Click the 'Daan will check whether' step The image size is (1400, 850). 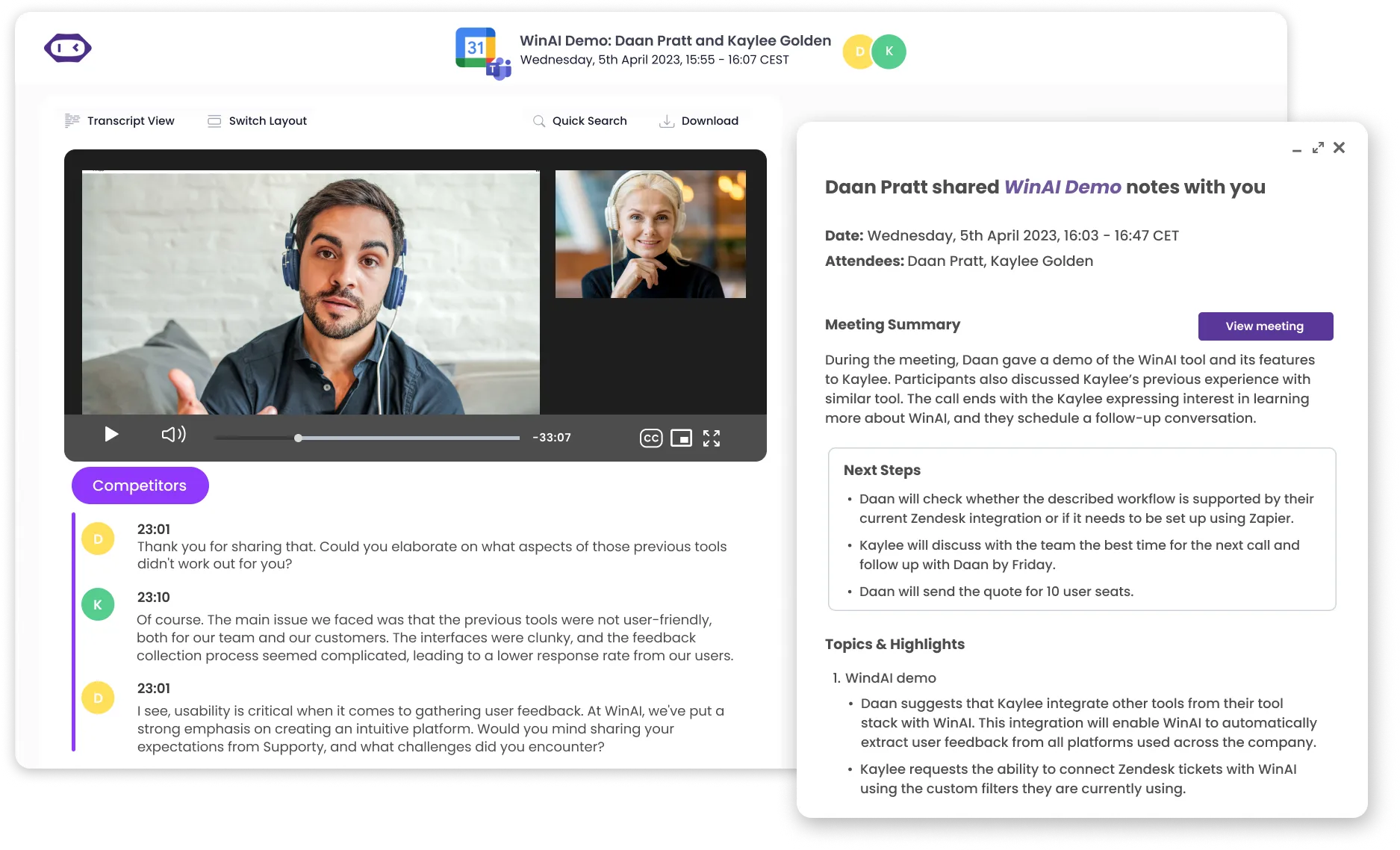pos(1086,509)
